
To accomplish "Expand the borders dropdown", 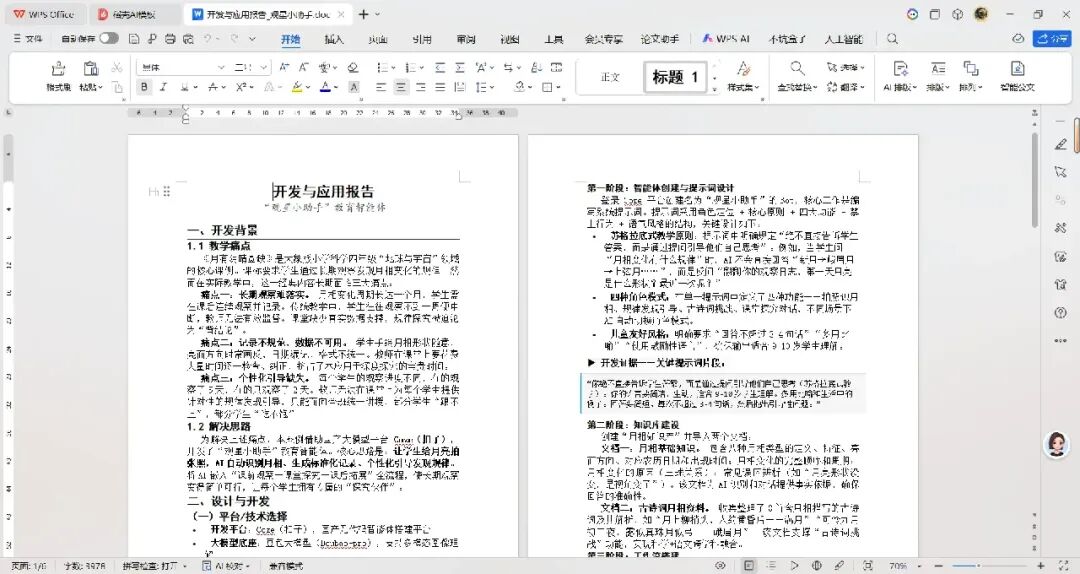I will click(558, 88).
